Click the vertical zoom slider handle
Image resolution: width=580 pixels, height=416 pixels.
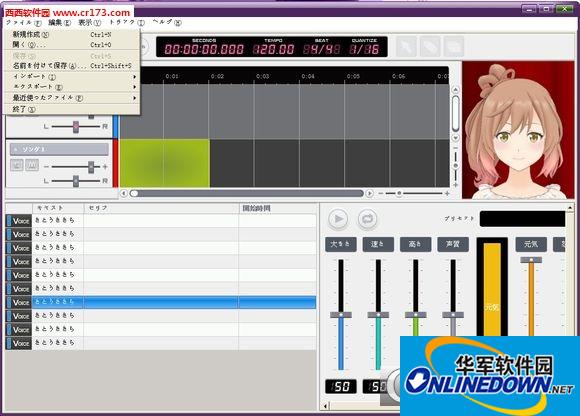click(x=456, y=166)
